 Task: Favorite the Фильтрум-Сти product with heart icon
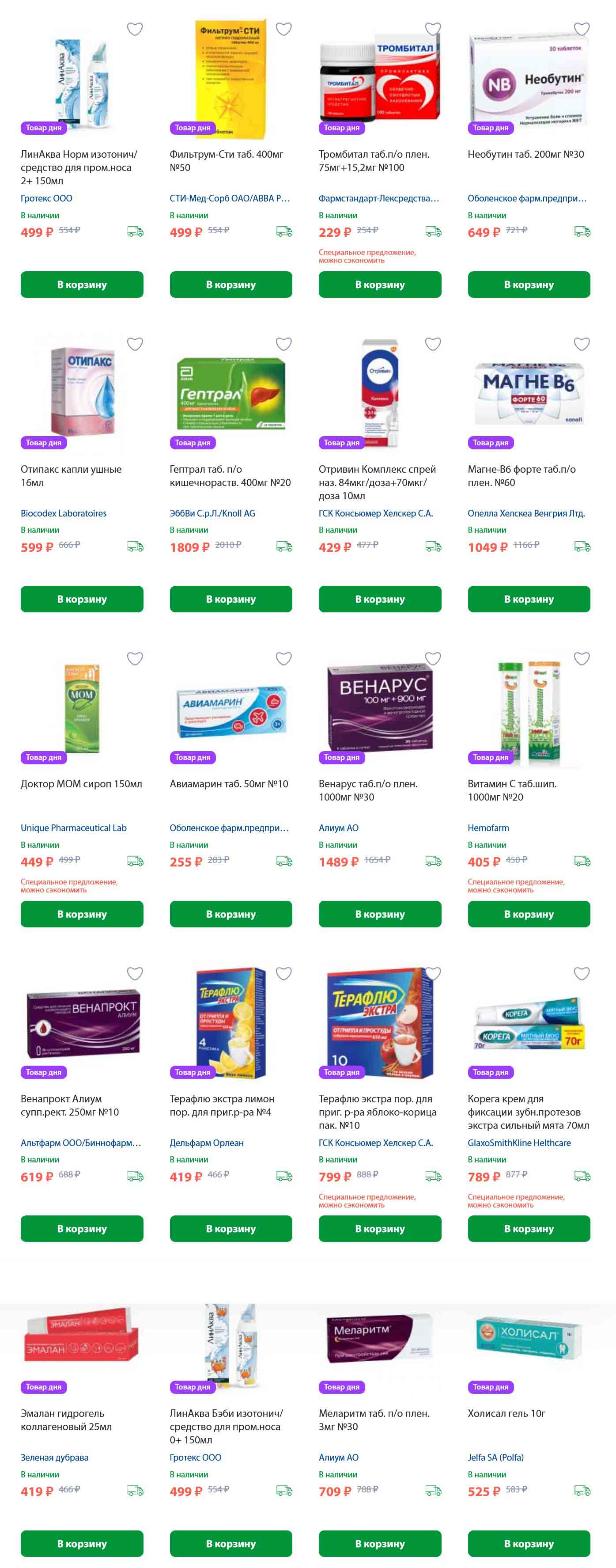pos(284,29)
